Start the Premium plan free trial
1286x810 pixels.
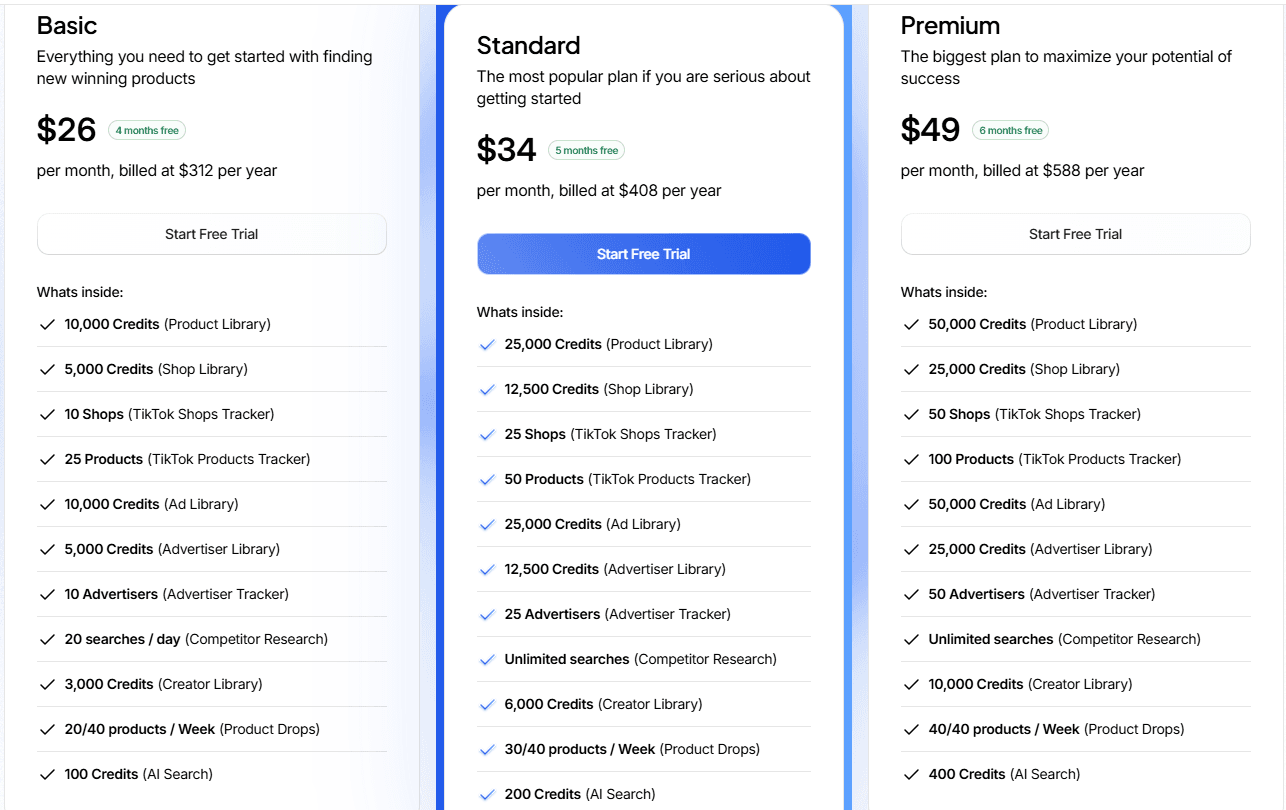point(1075,234)
